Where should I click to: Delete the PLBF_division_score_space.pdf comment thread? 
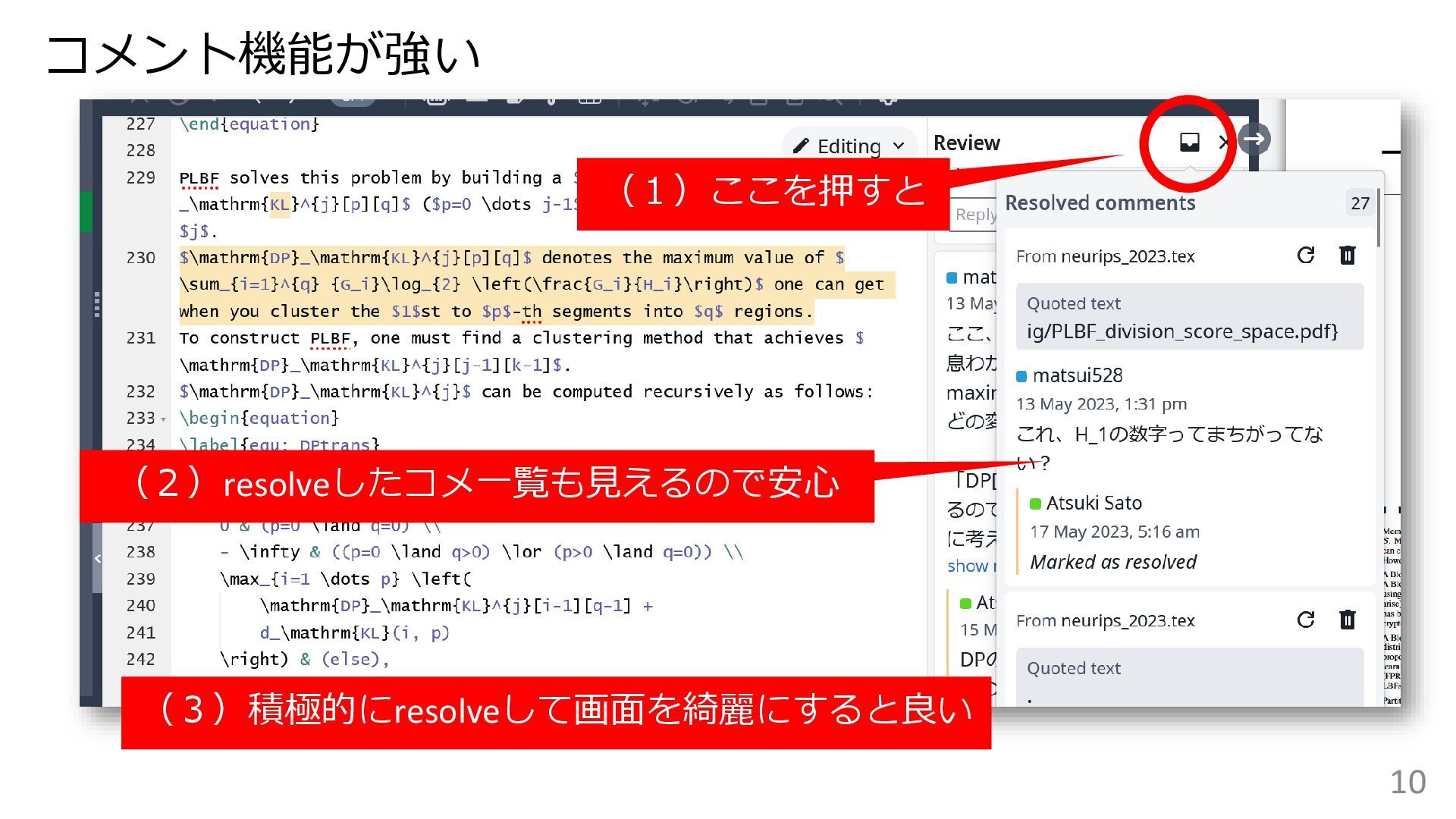tap(1347, 255)
